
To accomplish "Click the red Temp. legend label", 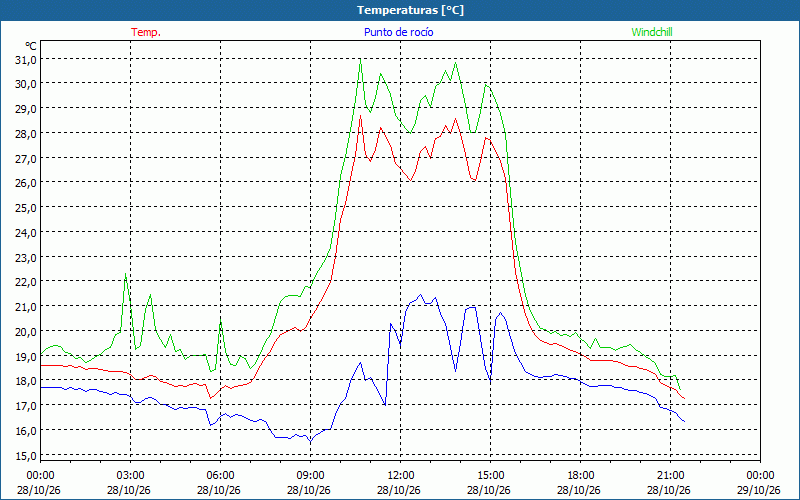I will click(146, 32).
